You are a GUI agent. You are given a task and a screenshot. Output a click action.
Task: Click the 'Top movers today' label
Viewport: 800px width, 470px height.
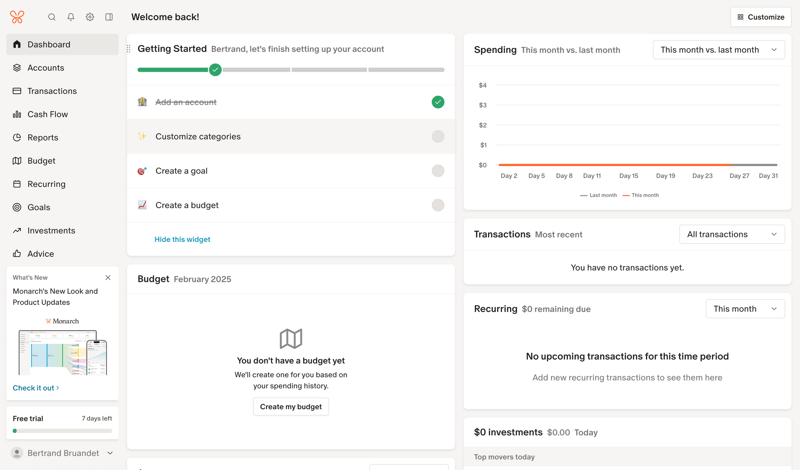pos(504,457)
